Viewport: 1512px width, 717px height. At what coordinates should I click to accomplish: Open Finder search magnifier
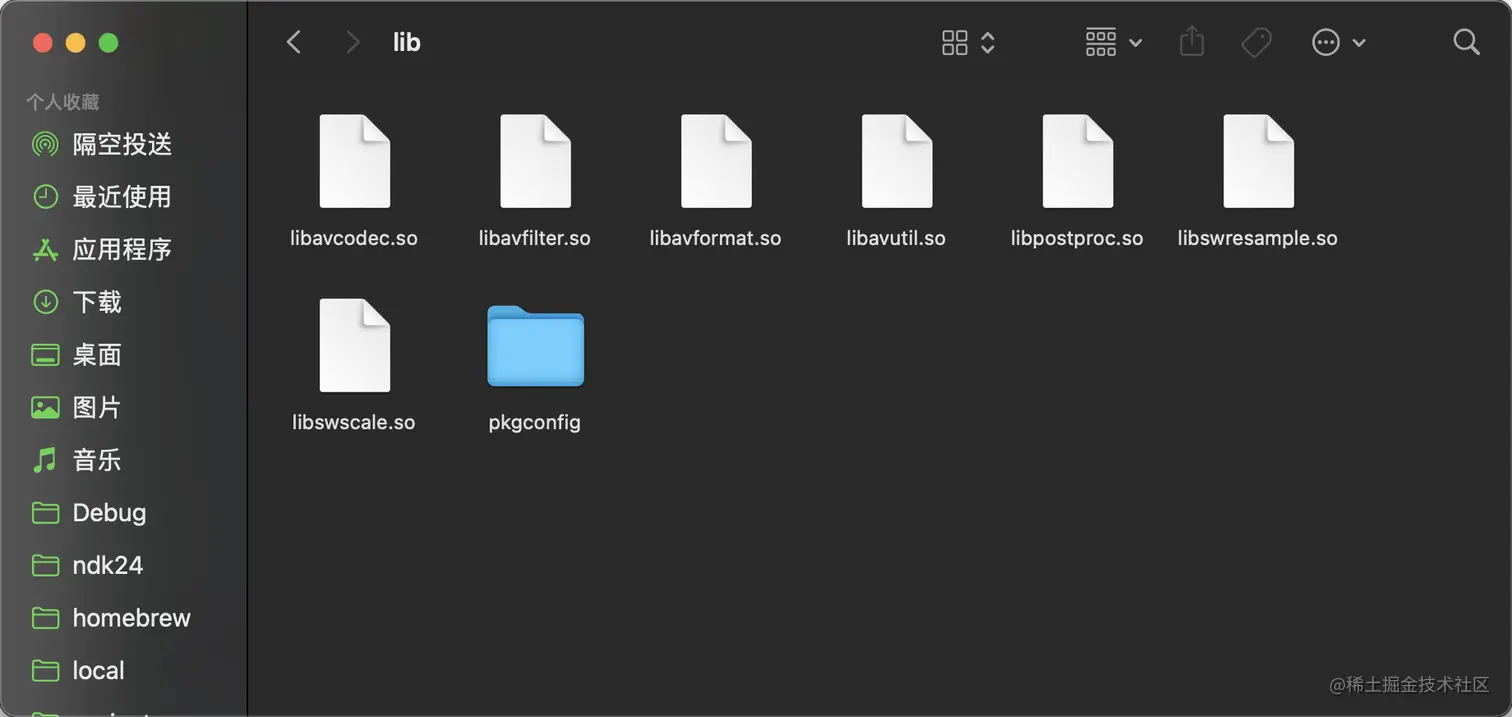point(1466,42)
